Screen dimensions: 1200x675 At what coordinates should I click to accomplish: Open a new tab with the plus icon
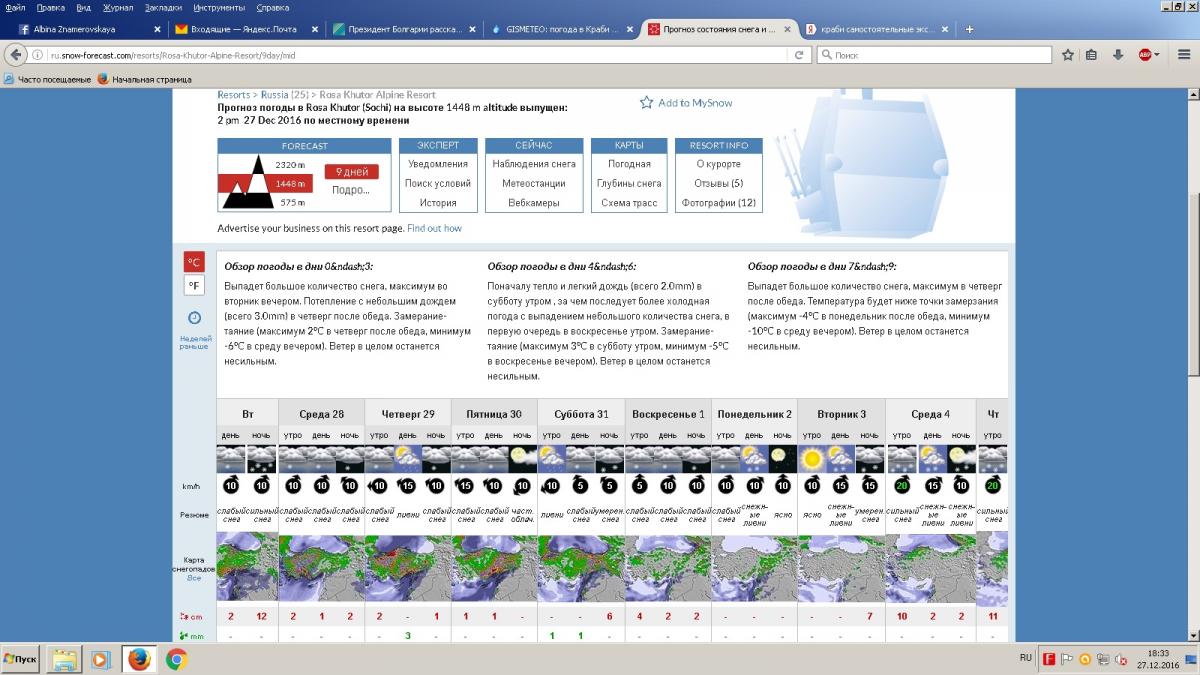[969, 29]
